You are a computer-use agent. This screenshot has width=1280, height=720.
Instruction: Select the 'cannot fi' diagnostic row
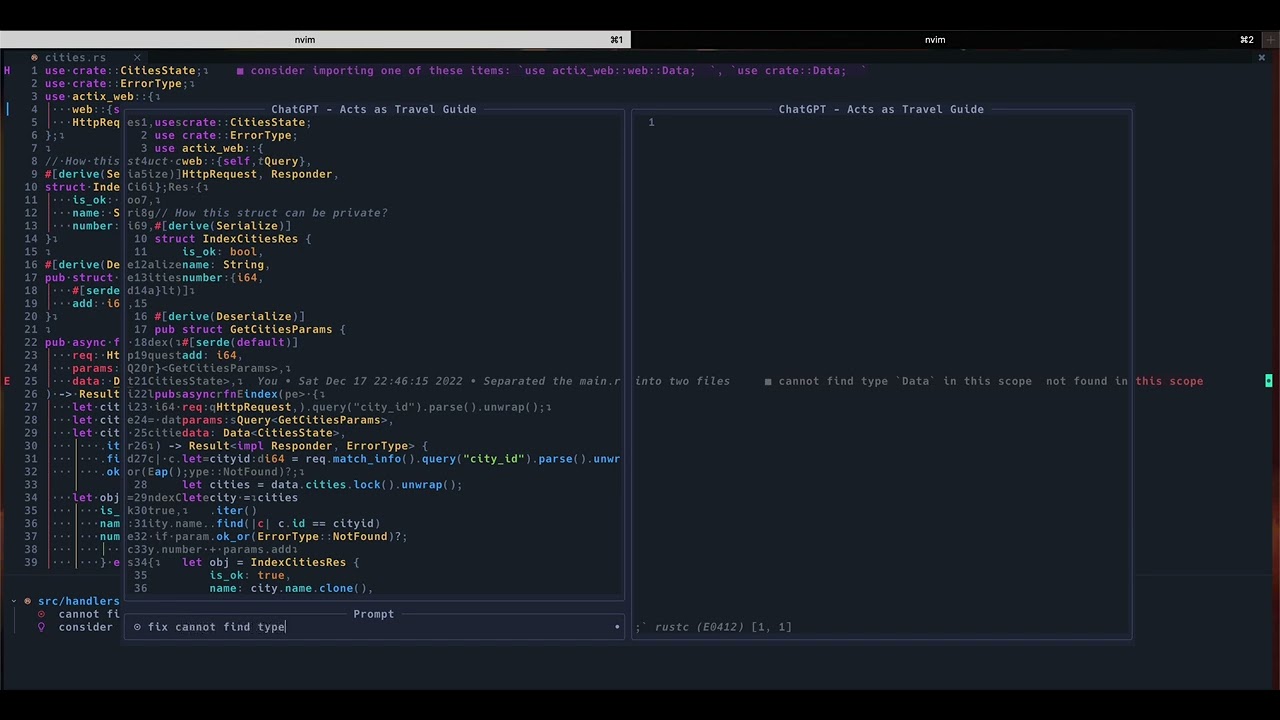78,614
